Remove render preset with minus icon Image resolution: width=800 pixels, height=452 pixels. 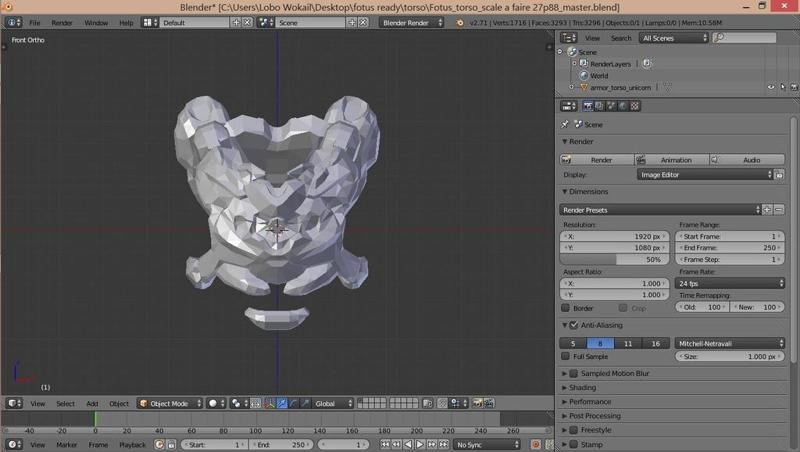coord(778,210)
